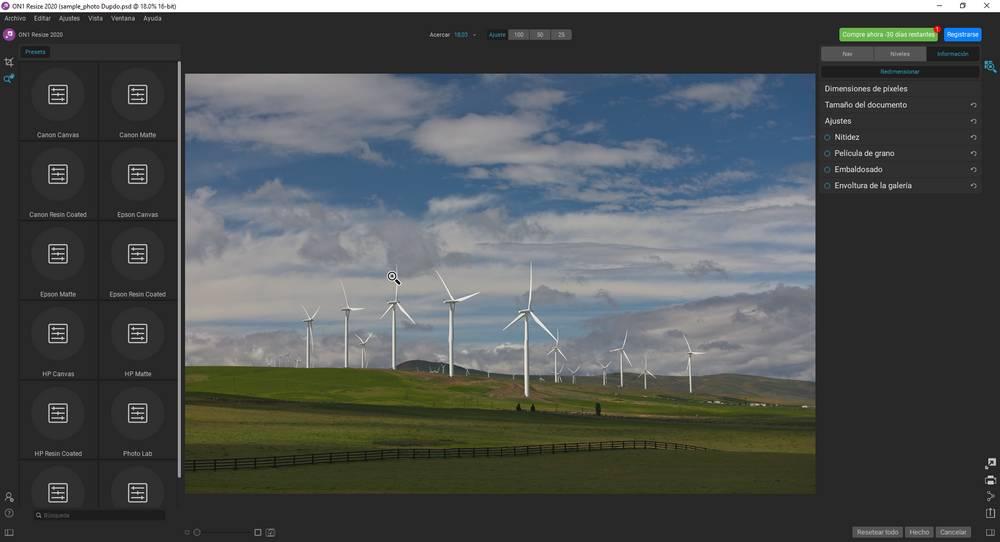The height and width of the screenshot is (542, 1000).
Task: Reset the Película de grano settings
Action: tap(973, 154)
